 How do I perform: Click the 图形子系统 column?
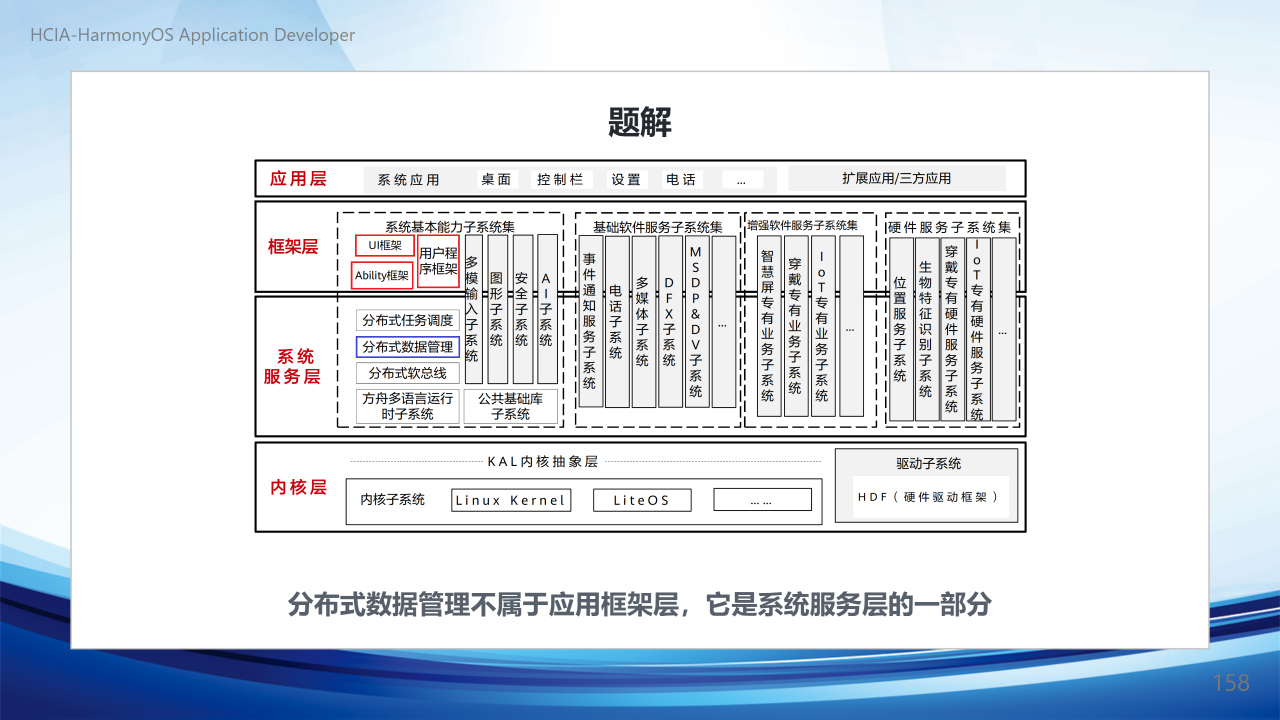tap(497, 309)
